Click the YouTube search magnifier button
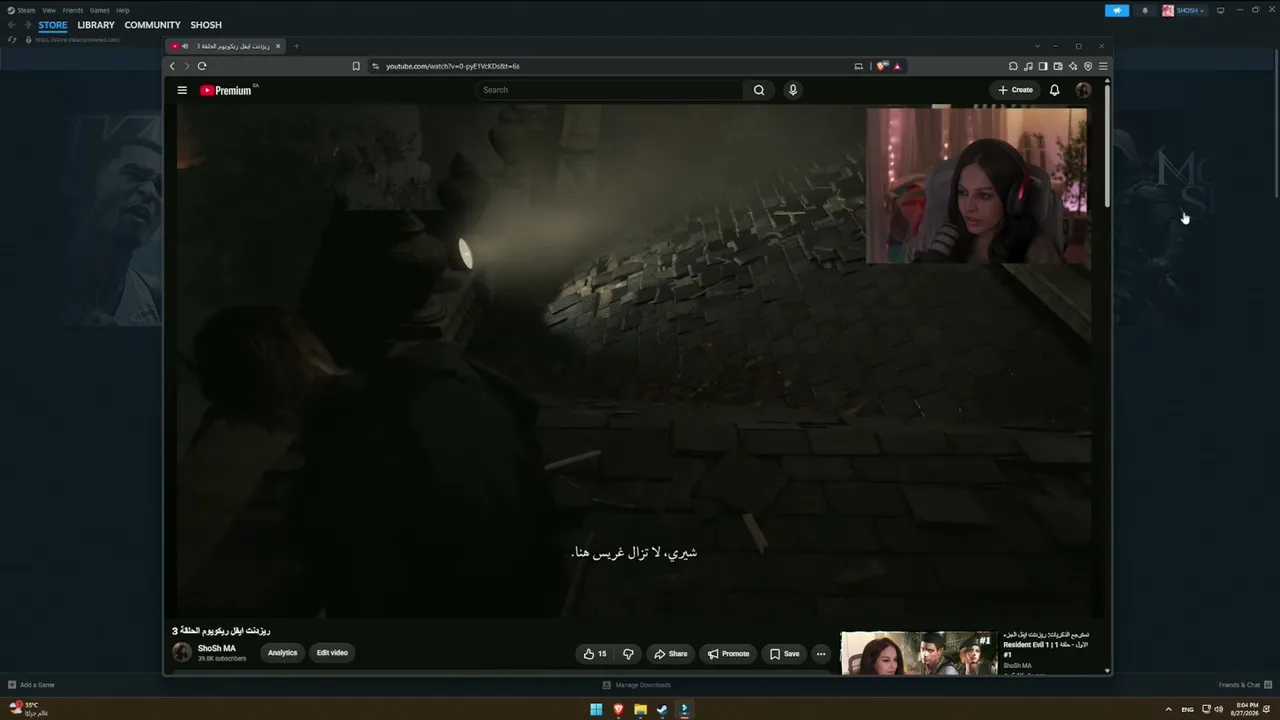This screenshot has width=1280, height=720. point(759,90)
